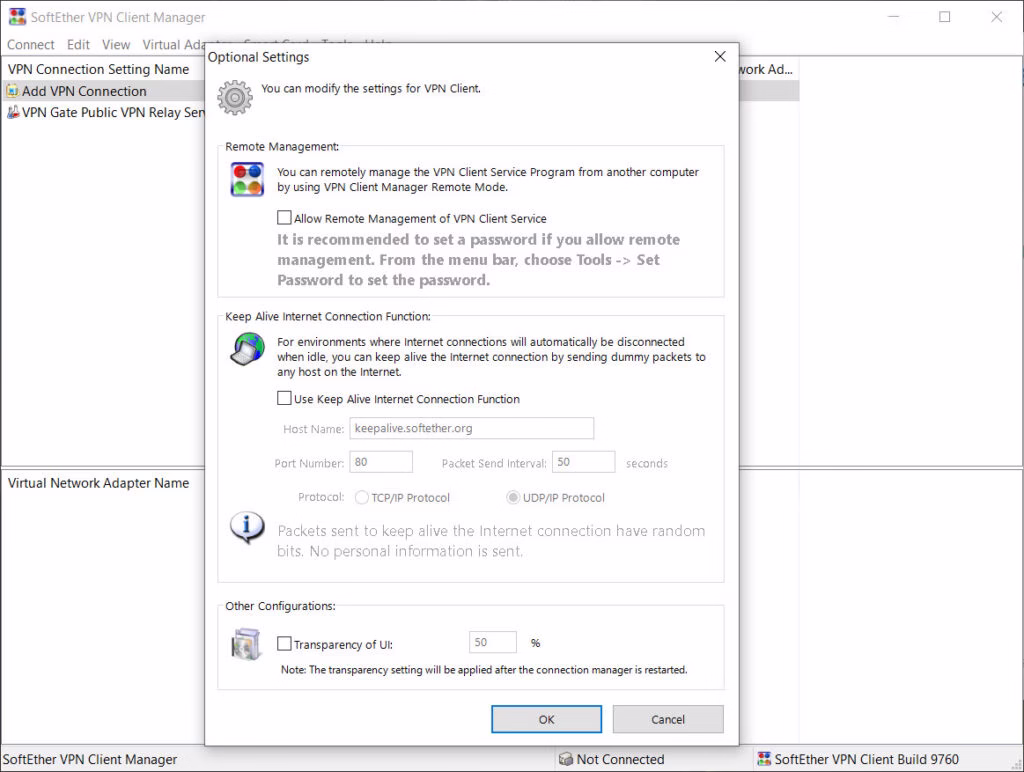
Task: Click the Other Configurations window icon
Action: (x=246, y=644)
